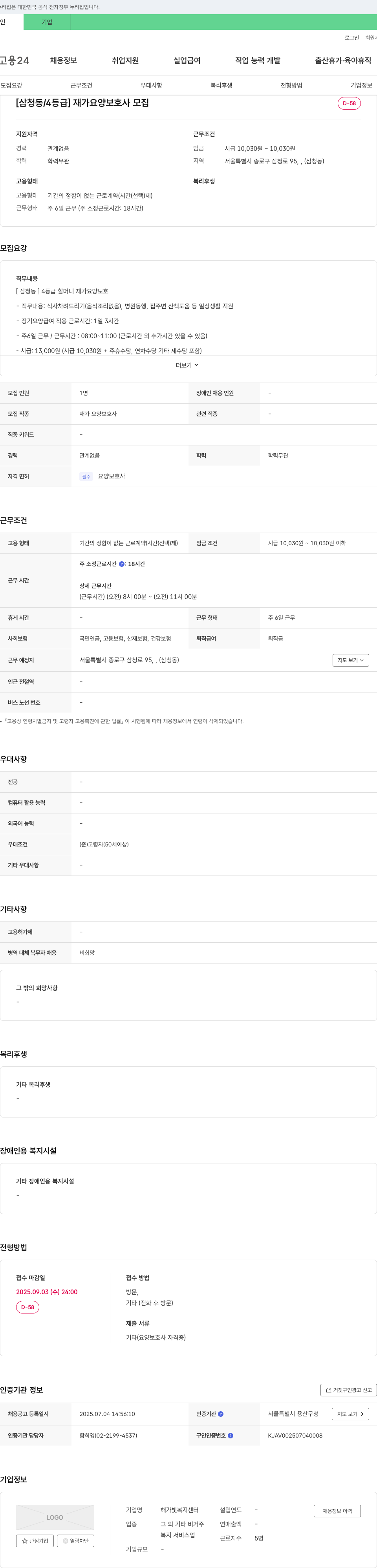
Task: Select 근무 형태 value 주 6일 근무
Action: pyautogui.click(x=282, y=618)
